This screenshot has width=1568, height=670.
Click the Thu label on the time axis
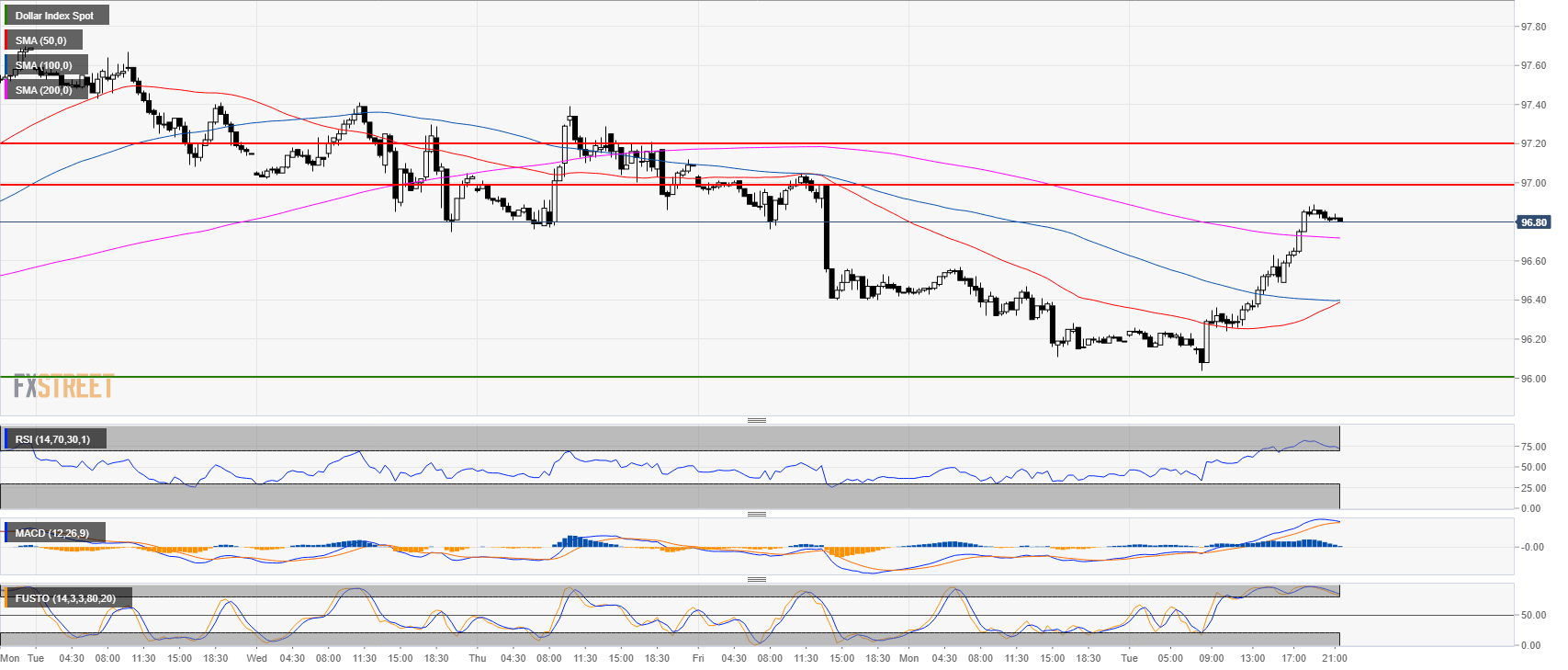pos(477,658)
